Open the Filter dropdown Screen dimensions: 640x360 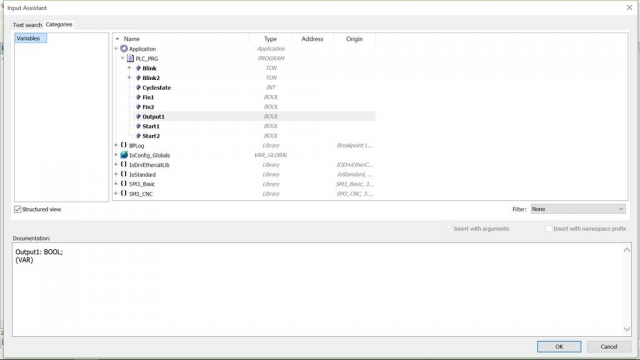pyautogui.click(x=578, y=209)
